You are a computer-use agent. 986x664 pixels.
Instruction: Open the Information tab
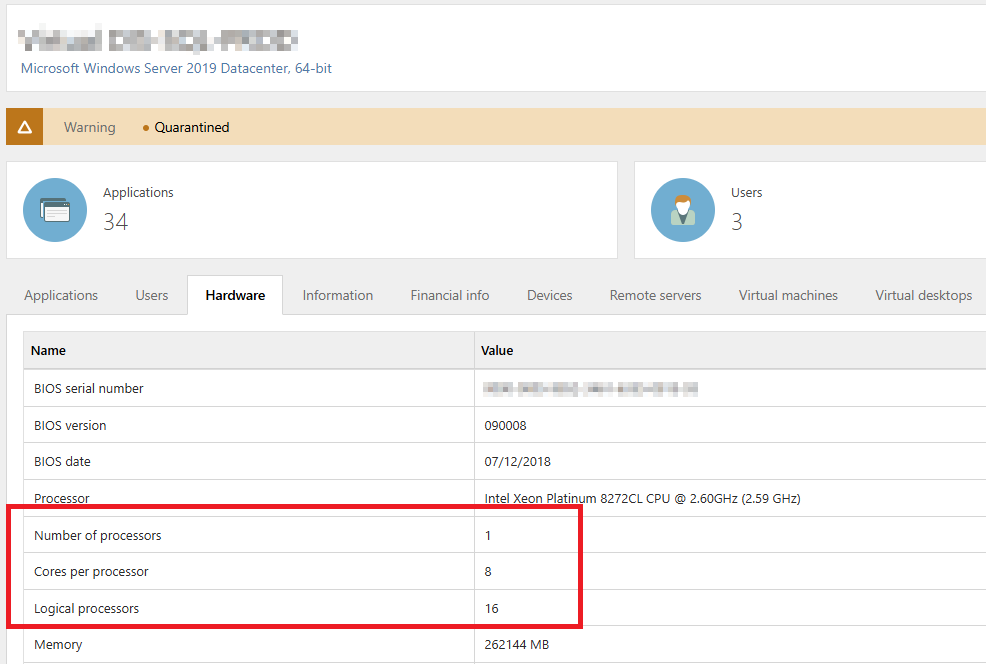tap(338, 296)
